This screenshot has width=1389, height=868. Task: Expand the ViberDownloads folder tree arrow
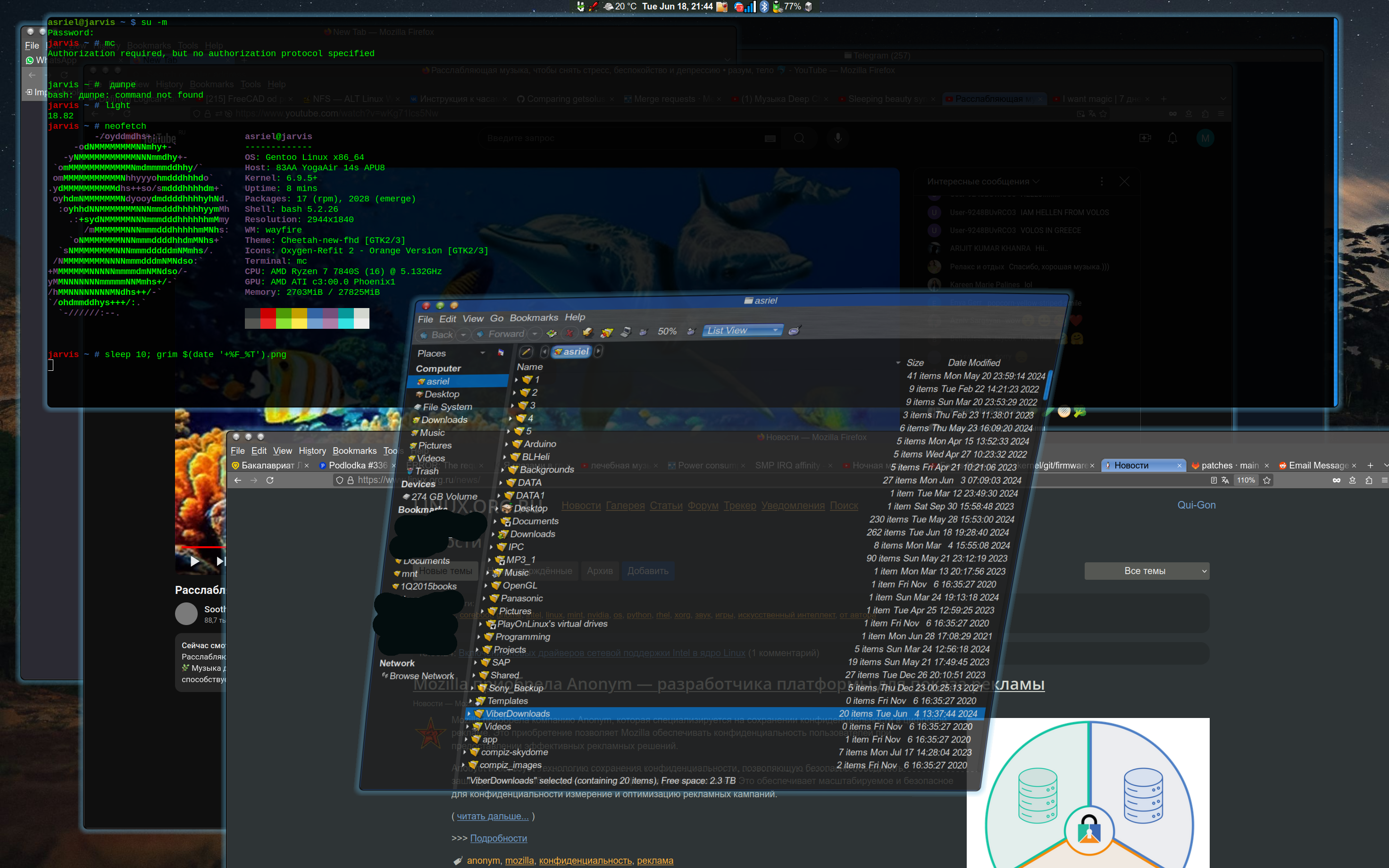click(x=469, y=714)
